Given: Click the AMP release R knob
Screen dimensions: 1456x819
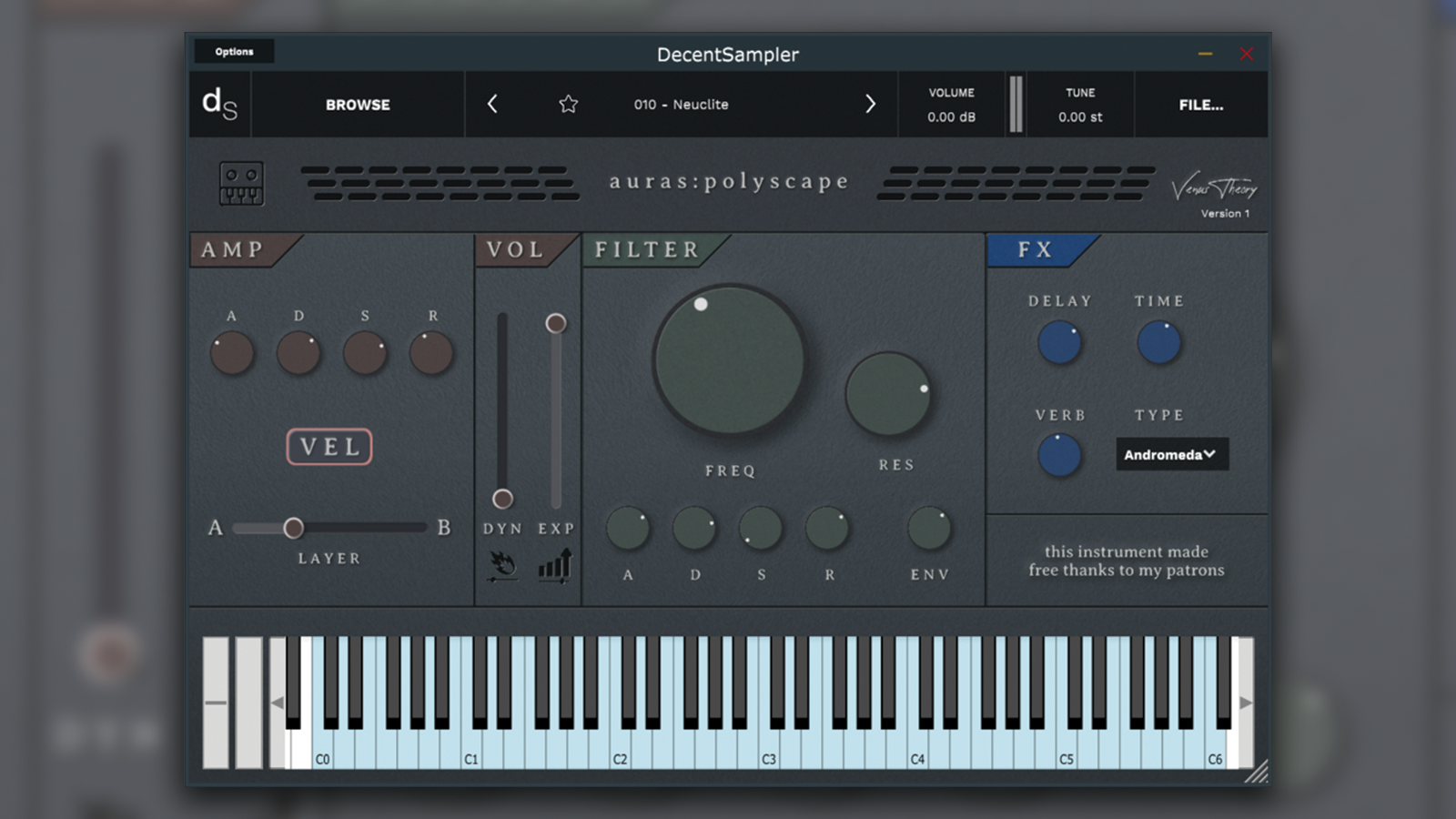Looking at the screenshot, I should (431, 353).
